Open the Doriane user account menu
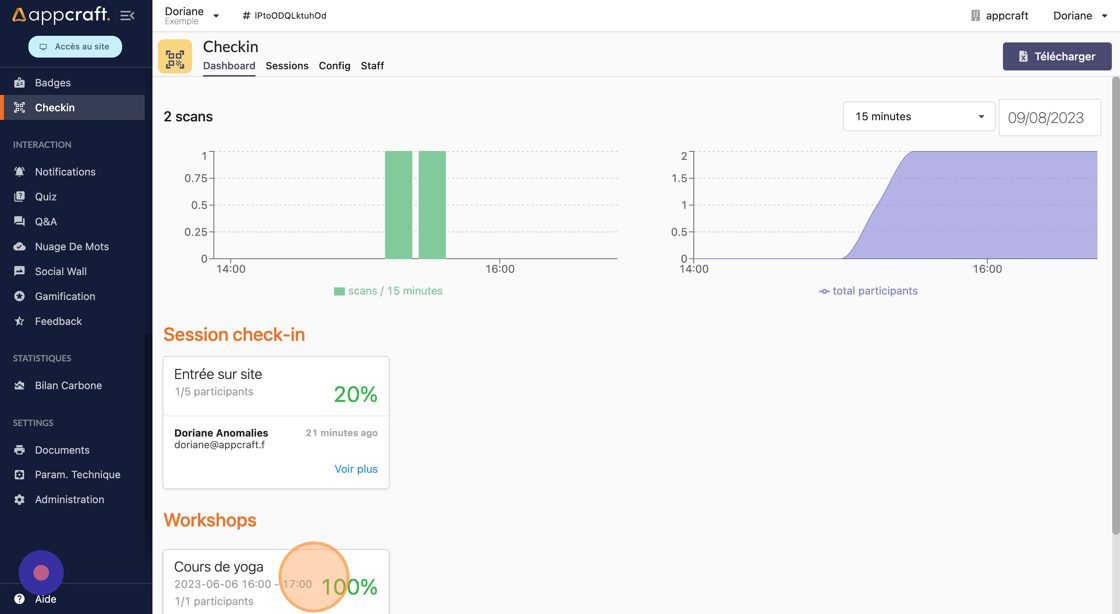The height and width of the screenshot is (614, 1120). [x=1080, y=16]
